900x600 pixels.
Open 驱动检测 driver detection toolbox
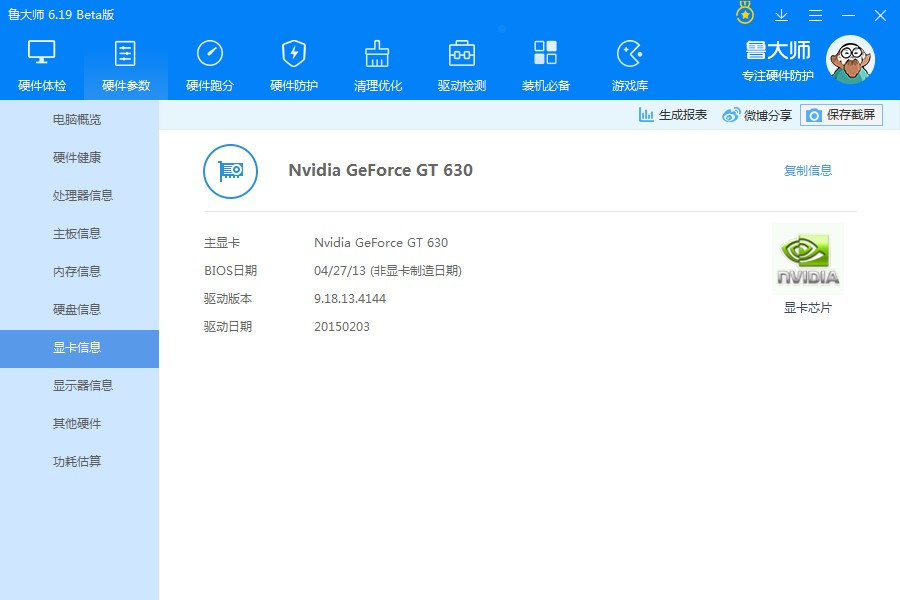pos(461,66)
